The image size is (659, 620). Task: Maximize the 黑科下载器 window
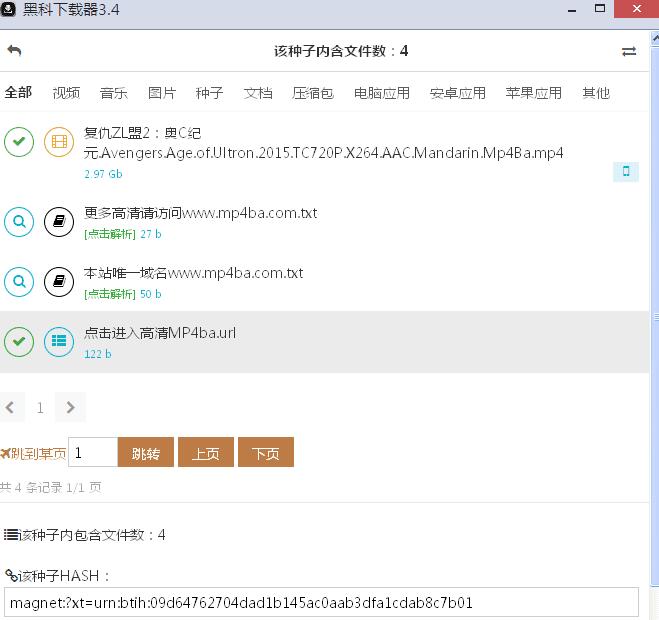coord(600,9)
